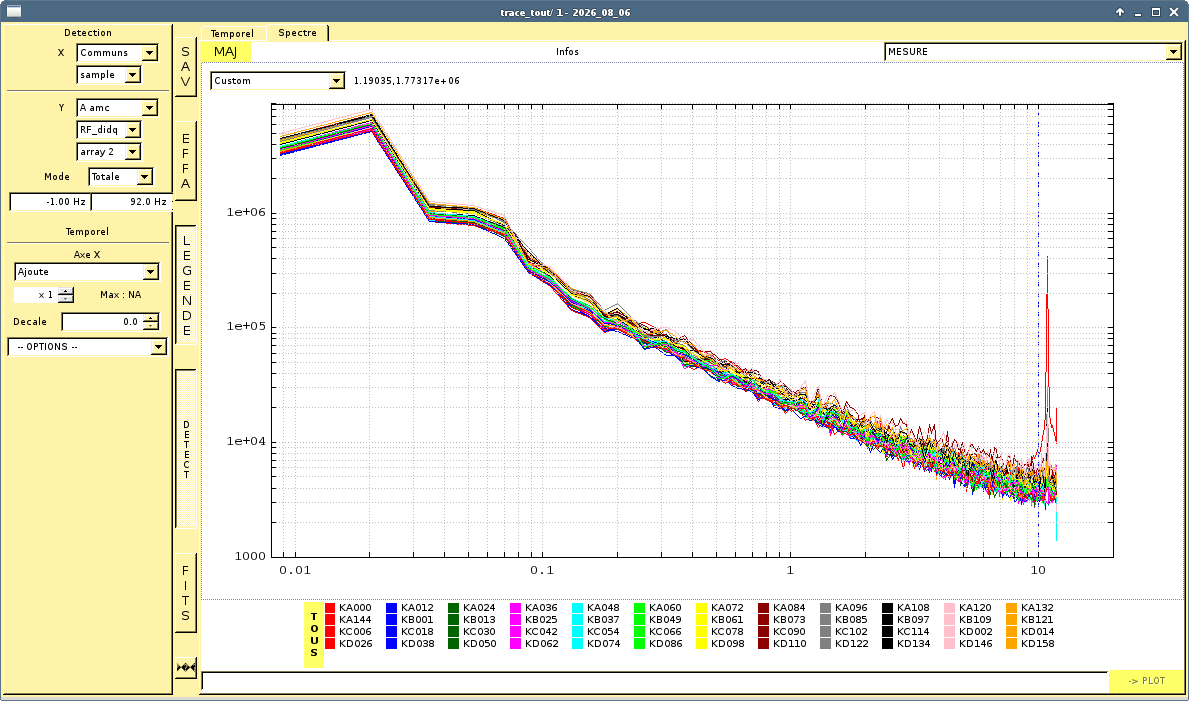Expand the Communs X dropdown
The height and width of the screenshot is (701, 1189).
click(118, 53)
